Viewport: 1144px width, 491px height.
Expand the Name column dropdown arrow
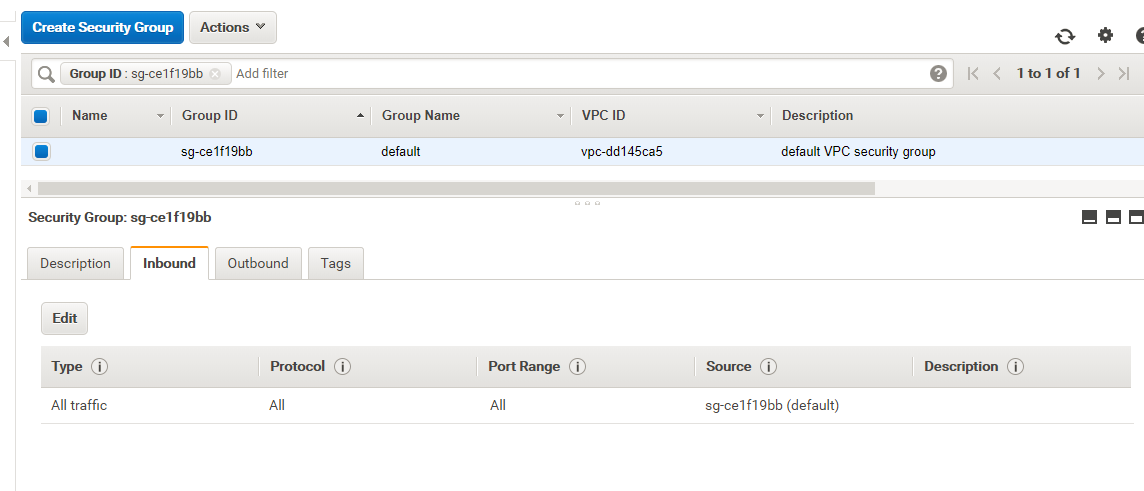tap(160, 116)
